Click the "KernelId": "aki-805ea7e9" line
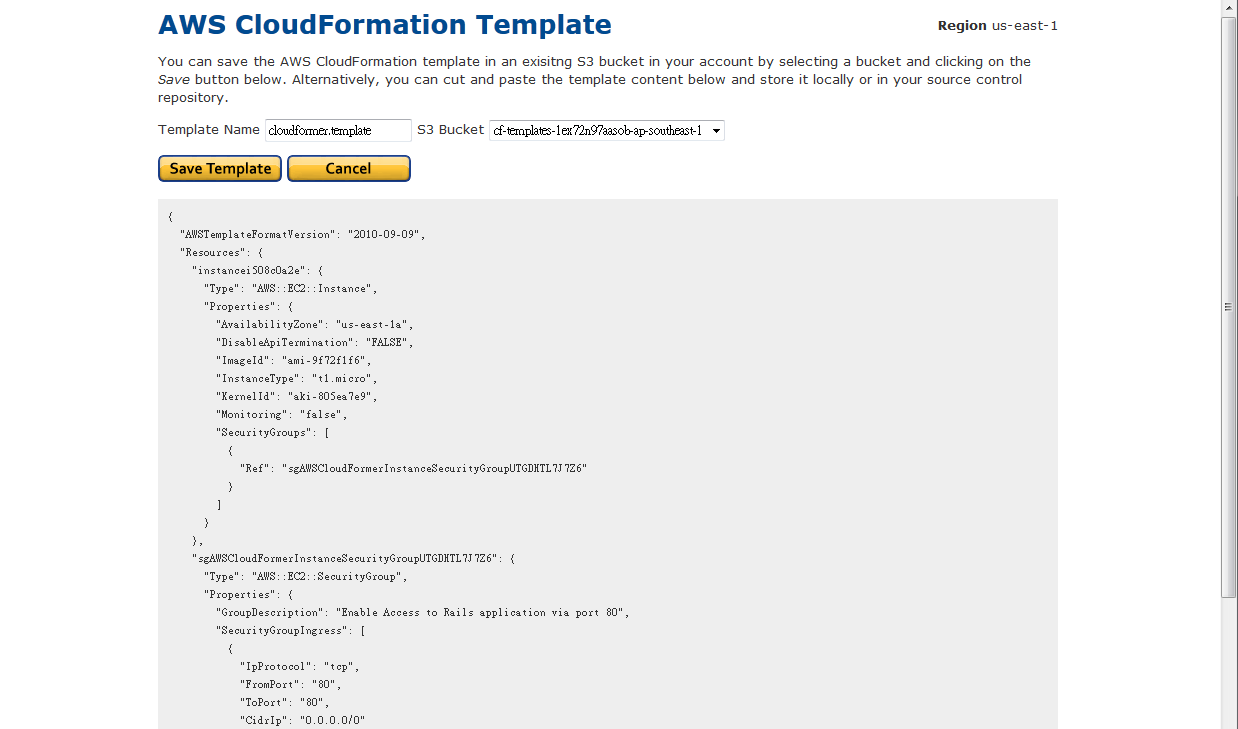 click(x=297, y=396)
